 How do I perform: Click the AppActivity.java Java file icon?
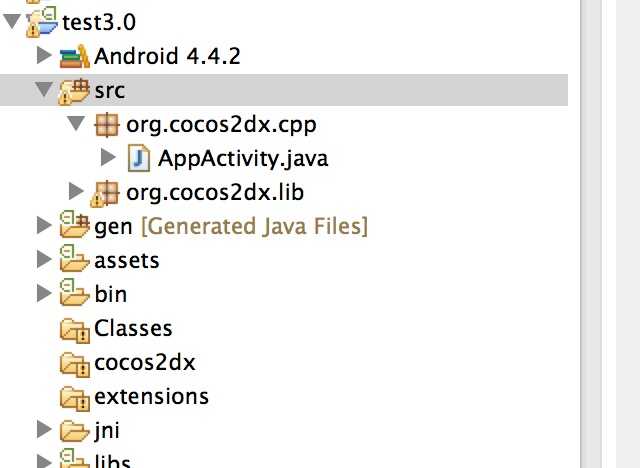[139, 158]
